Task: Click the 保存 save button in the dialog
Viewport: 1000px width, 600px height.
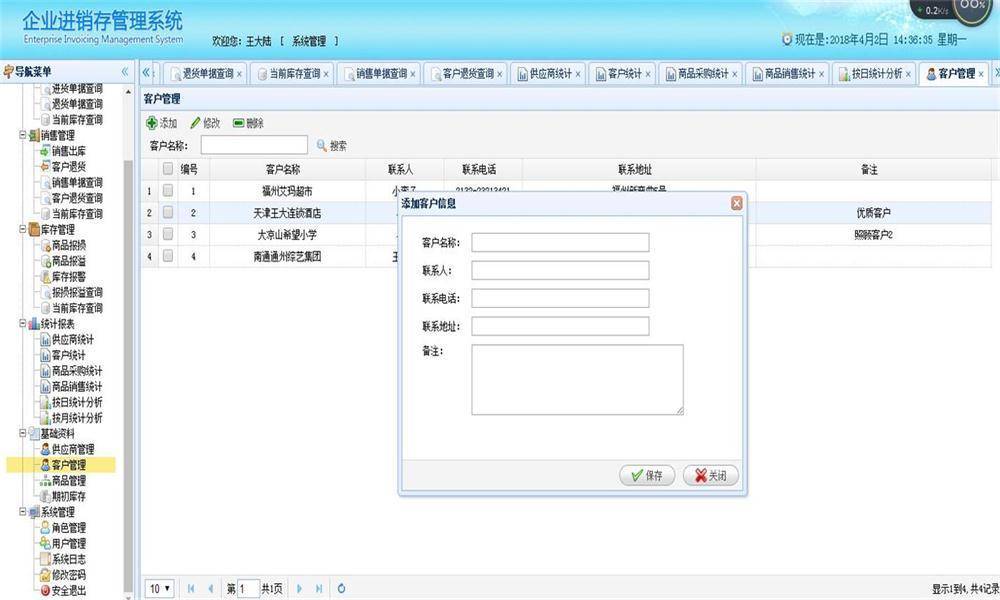Action: [x=646, y=476]
